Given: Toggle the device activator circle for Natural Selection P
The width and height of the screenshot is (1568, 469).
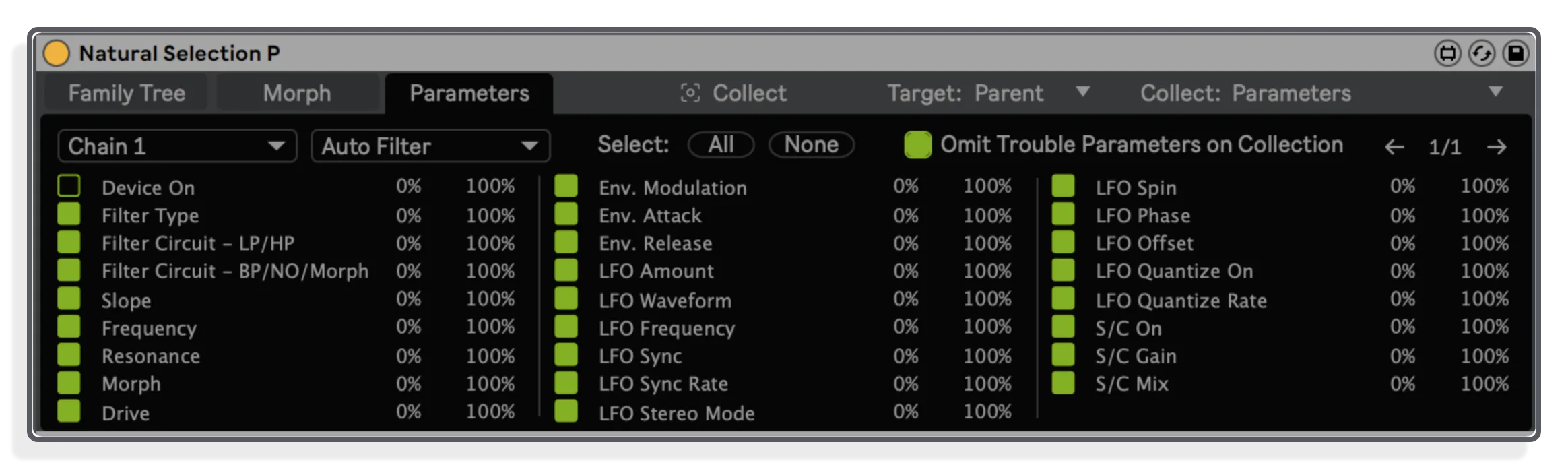Looking at the screenshot, I should point(57,53).
